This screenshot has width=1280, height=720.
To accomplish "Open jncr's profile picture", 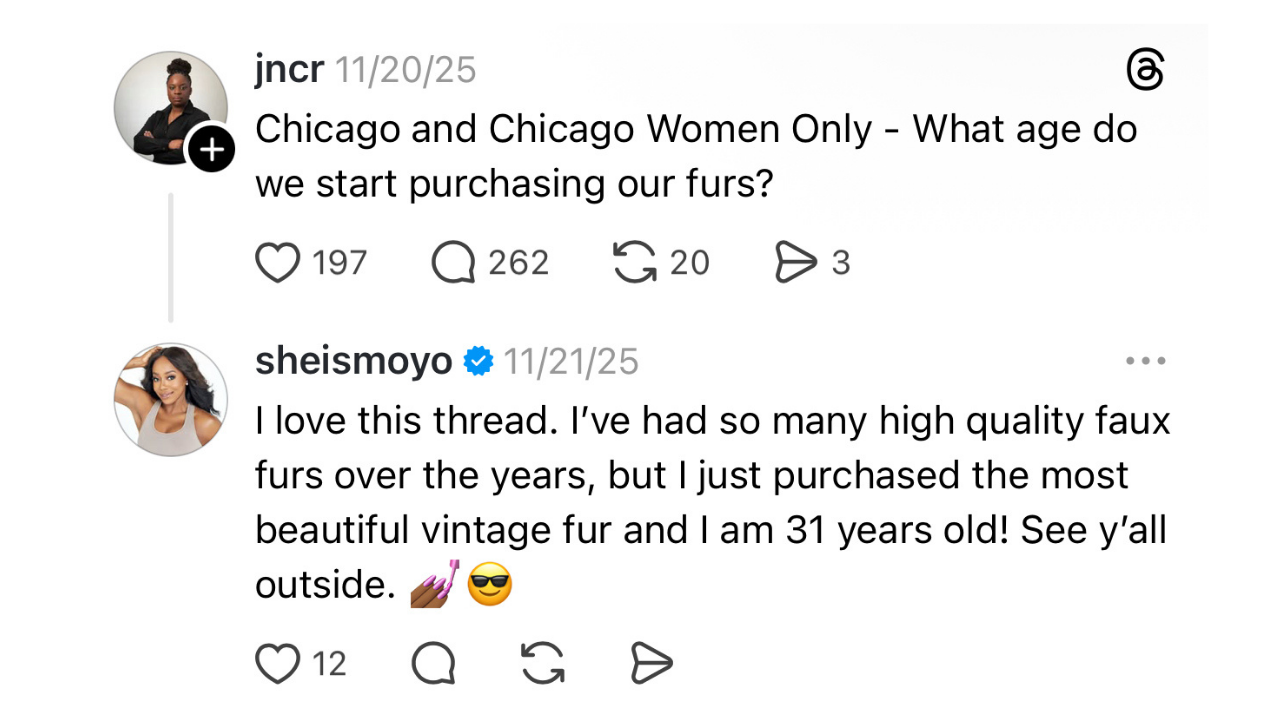I will tap(168, 107).
